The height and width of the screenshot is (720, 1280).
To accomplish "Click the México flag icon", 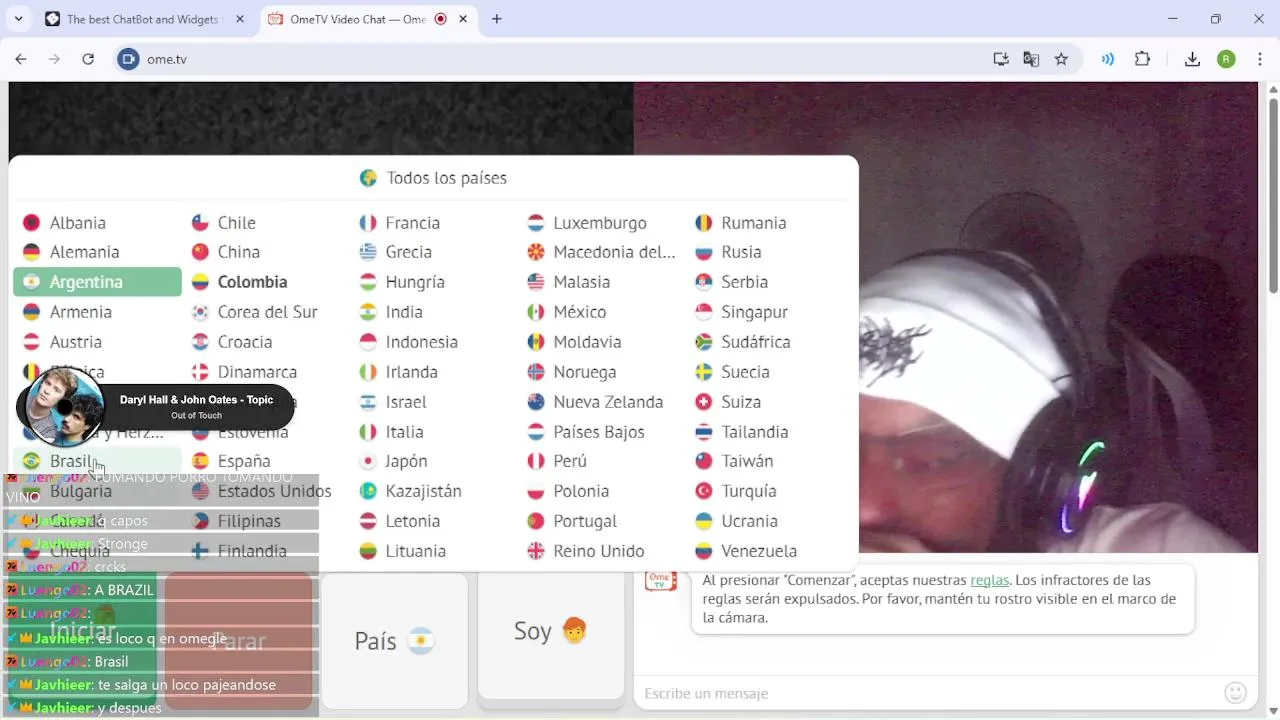I will tap(536, 312).
